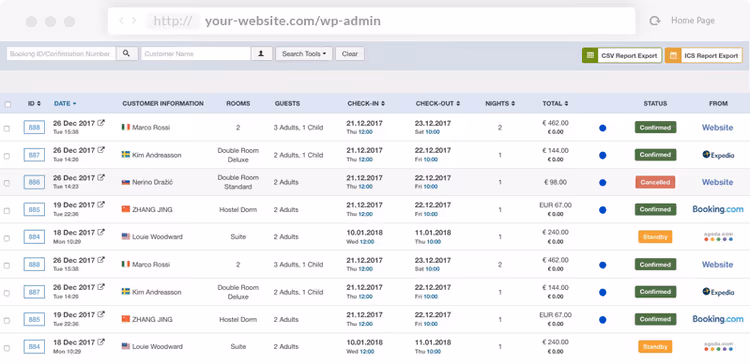Click the ROOMS column header
Image resolution: width=750 pixels, height=364 pixels.
pyautogui.click(x=238, y=103)
